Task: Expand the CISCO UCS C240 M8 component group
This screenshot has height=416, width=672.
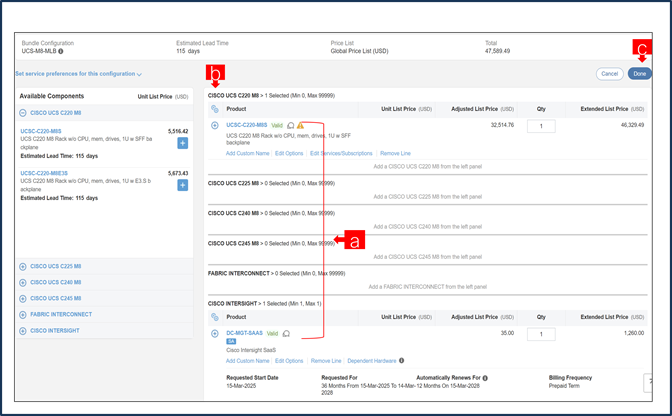Action: coord(23,282)
